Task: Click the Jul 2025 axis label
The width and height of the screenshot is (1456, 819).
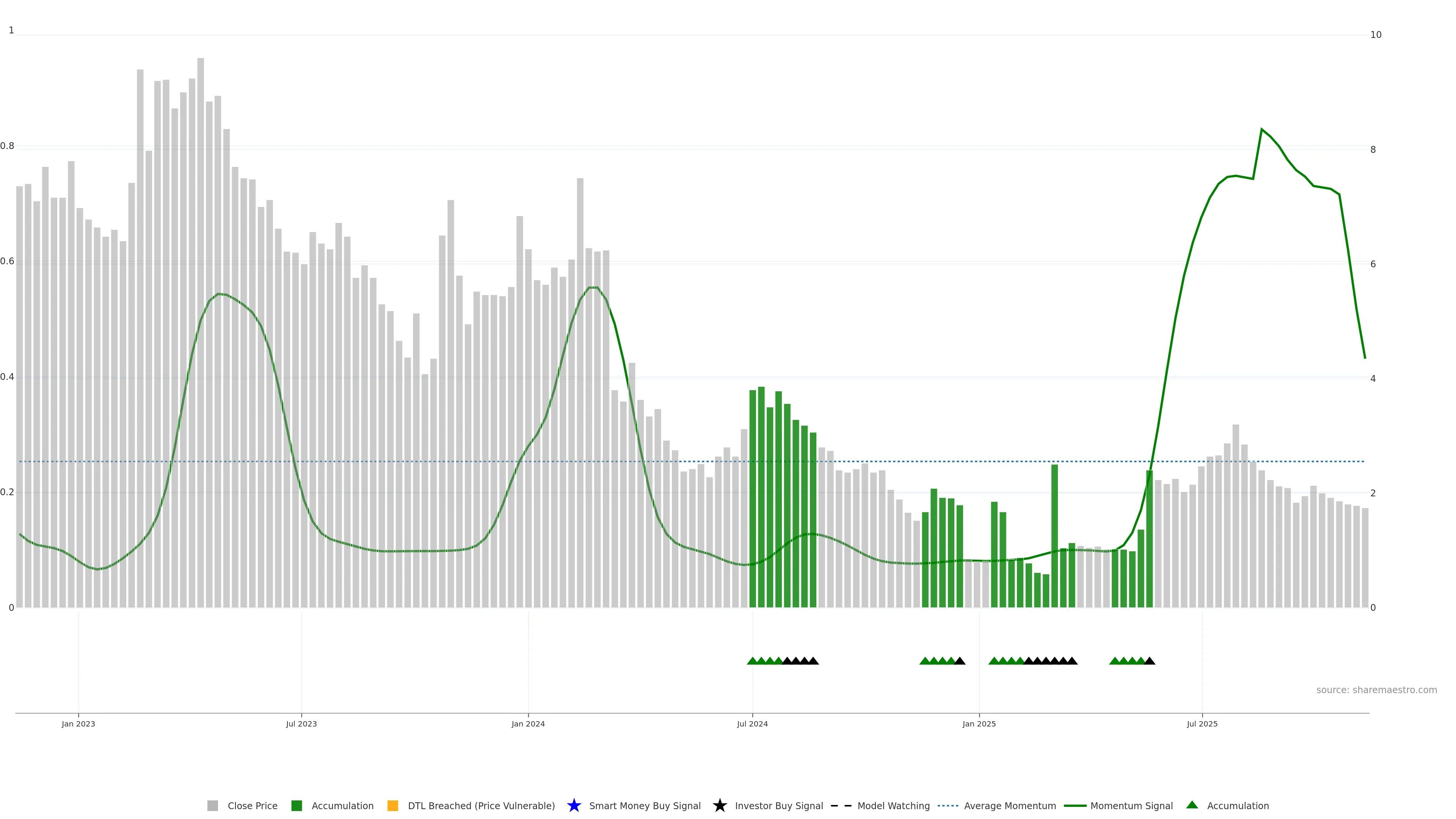Action: 1202,723
